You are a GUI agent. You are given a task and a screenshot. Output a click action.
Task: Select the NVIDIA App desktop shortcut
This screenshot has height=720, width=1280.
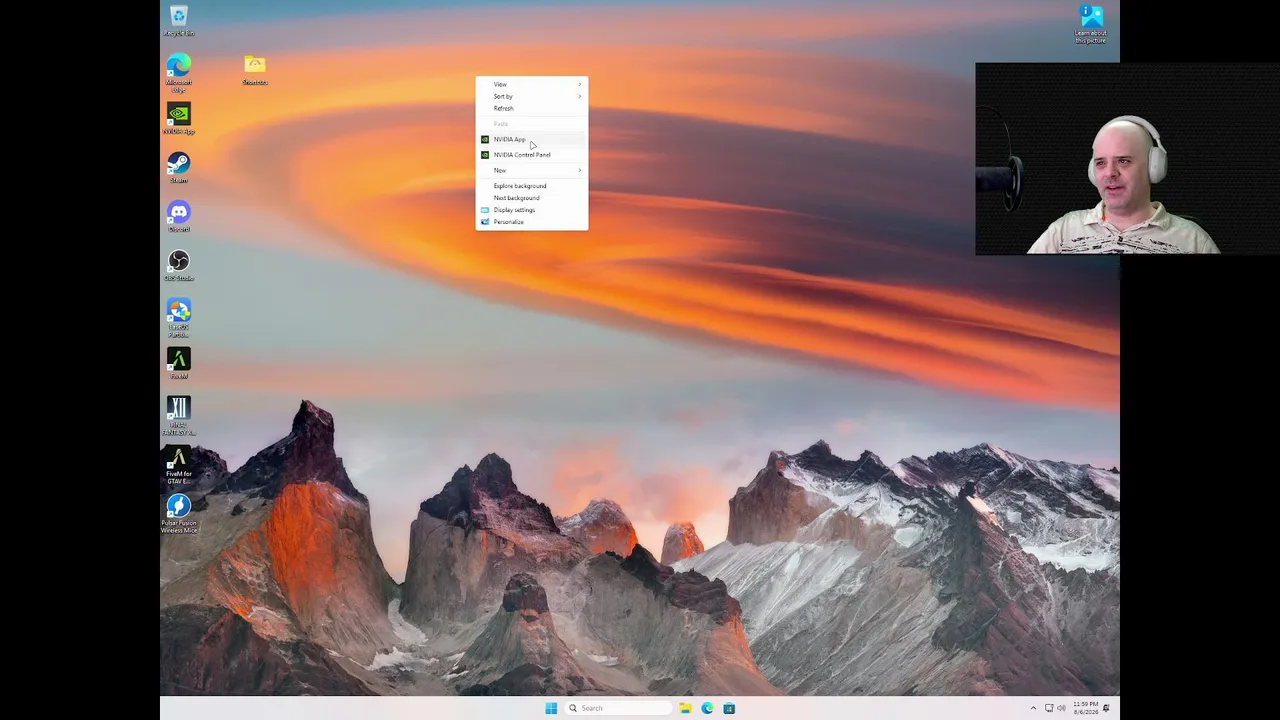[179, 119]
